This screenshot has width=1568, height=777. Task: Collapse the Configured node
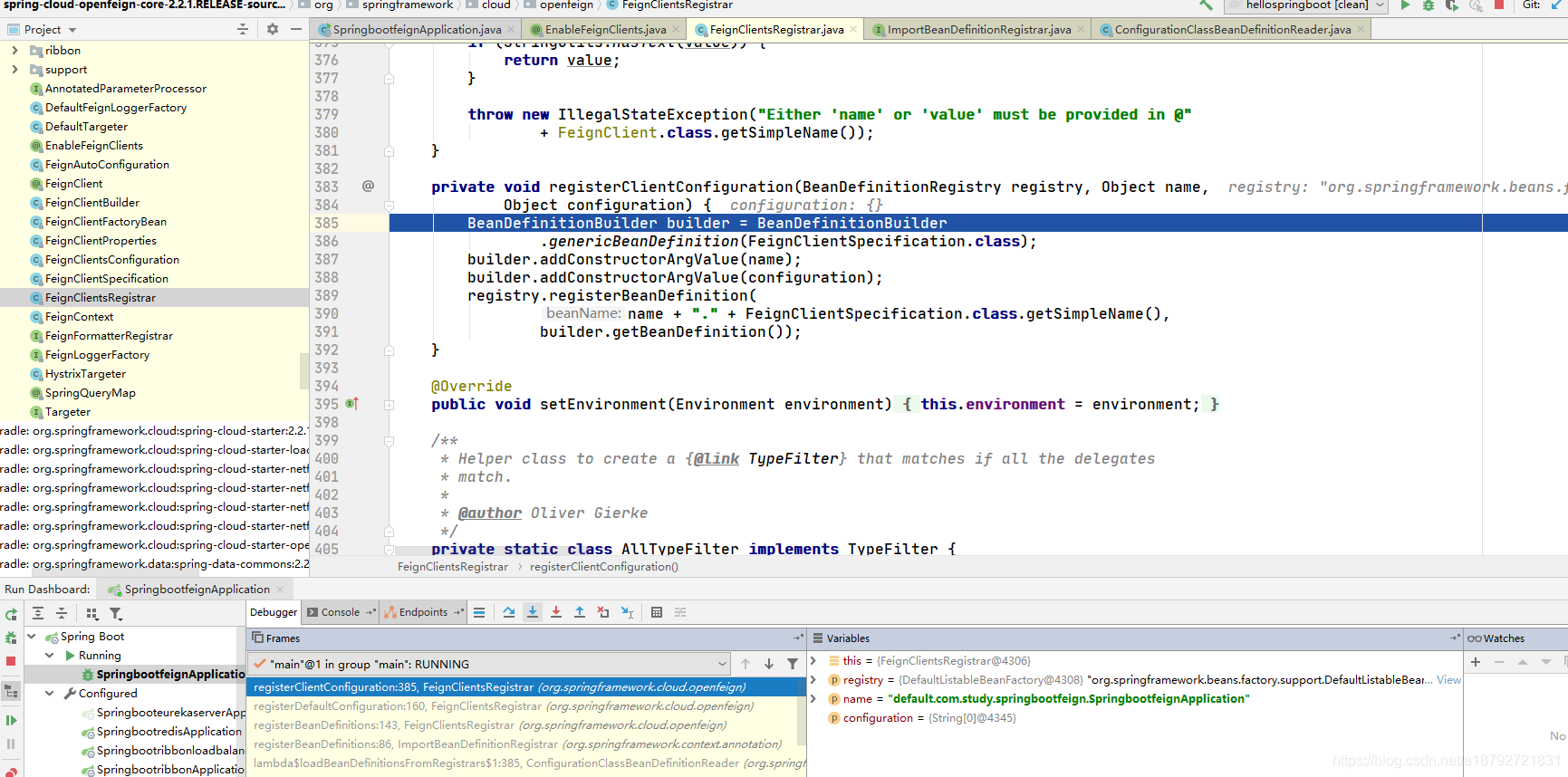coord(50,694)
